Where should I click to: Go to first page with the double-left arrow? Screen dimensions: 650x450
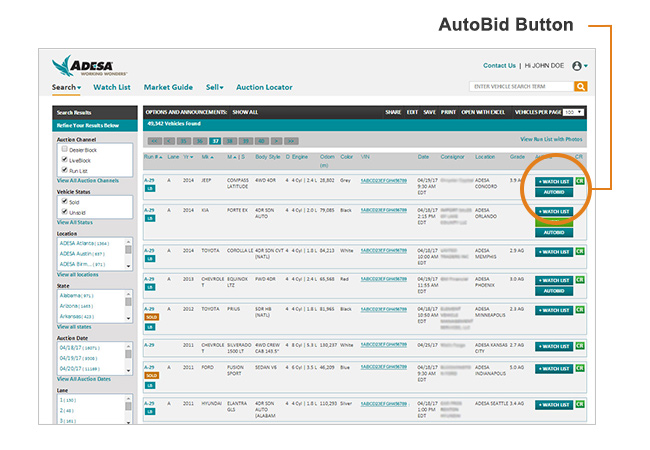pyautogui.click(x=154, y=141)
